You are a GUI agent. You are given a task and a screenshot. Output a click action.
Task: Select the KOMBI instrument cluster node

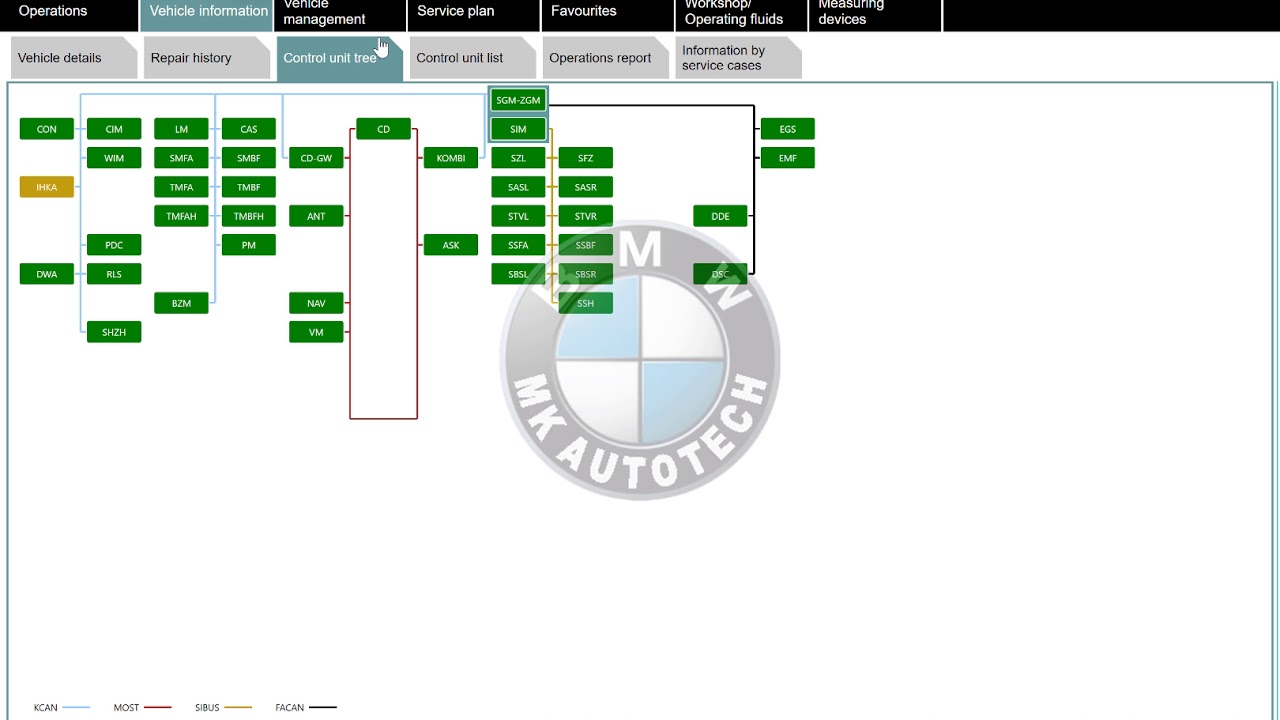click(x=451, y=158)
